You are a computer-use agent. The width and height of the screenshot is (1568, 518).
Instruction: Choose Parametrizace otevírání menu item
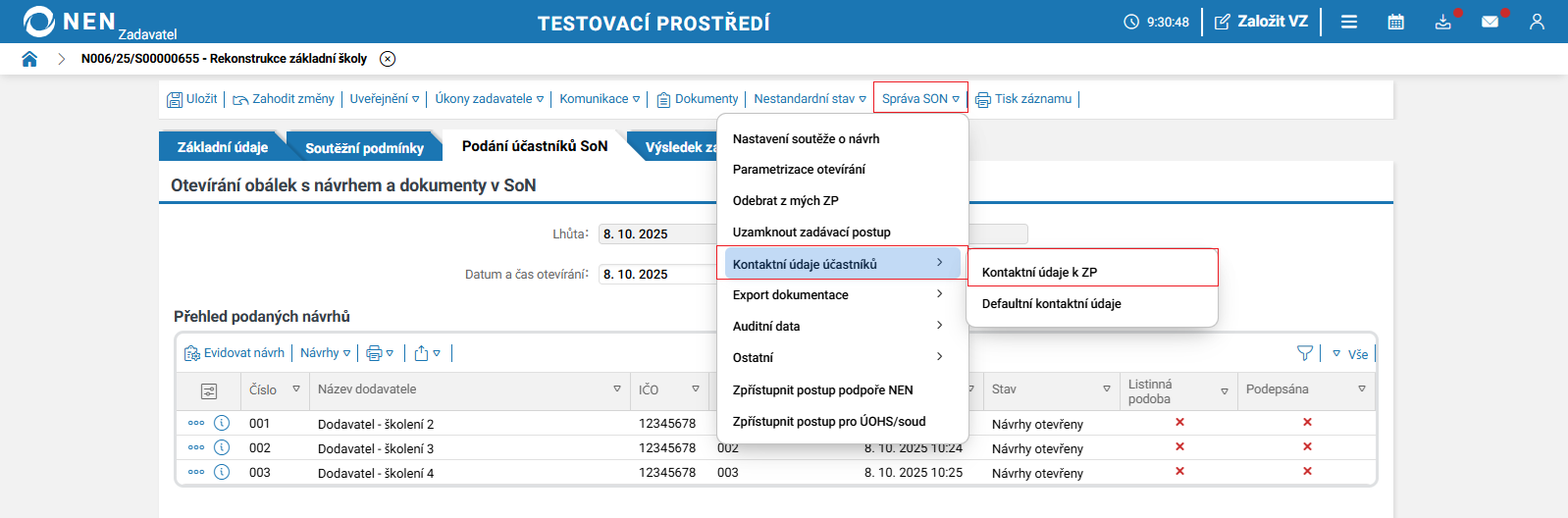coord(843,170)
